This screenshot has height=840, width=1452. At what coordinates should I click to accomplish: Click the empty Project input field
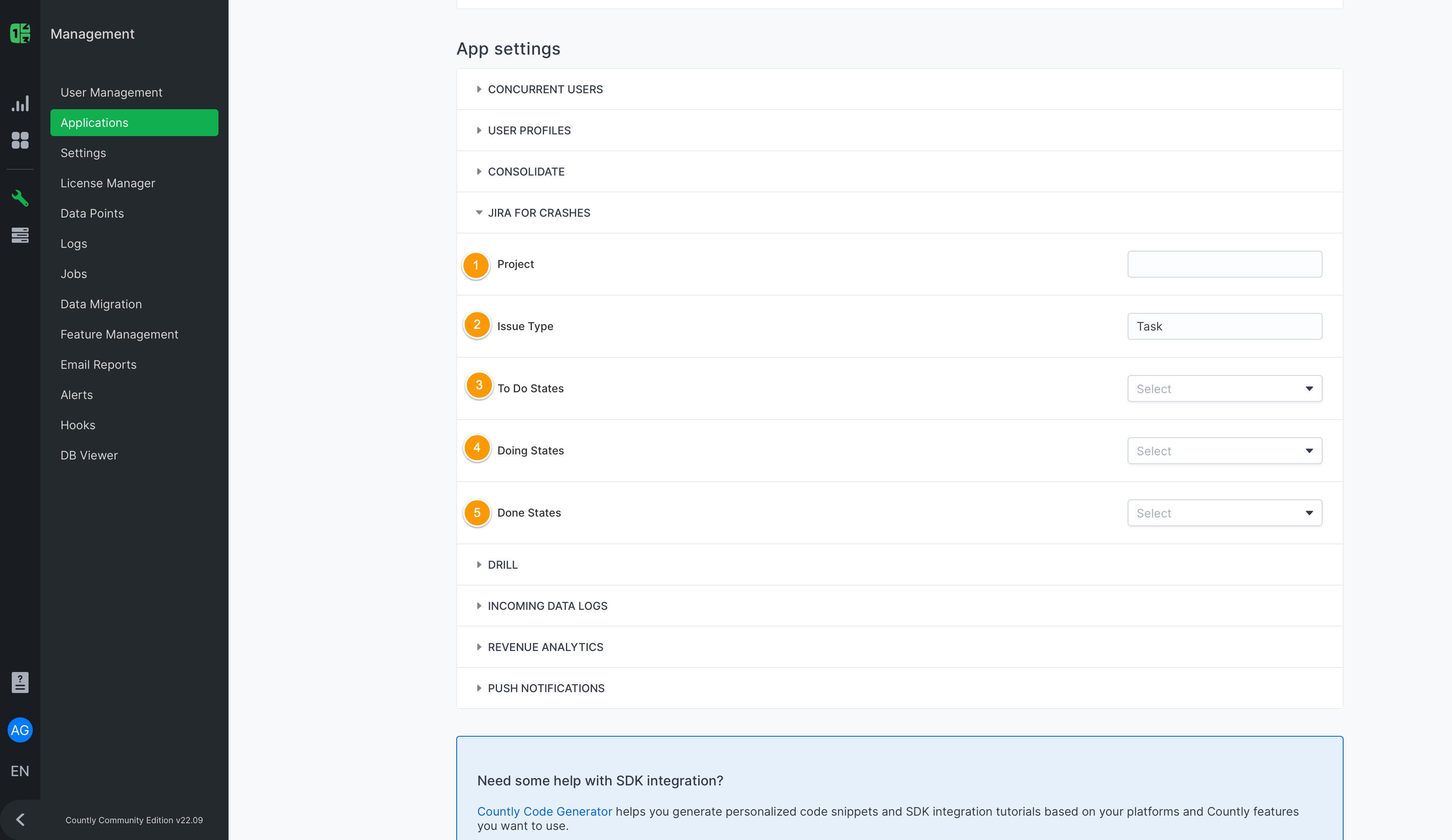pyautogui.click(x=1224, y=264)
